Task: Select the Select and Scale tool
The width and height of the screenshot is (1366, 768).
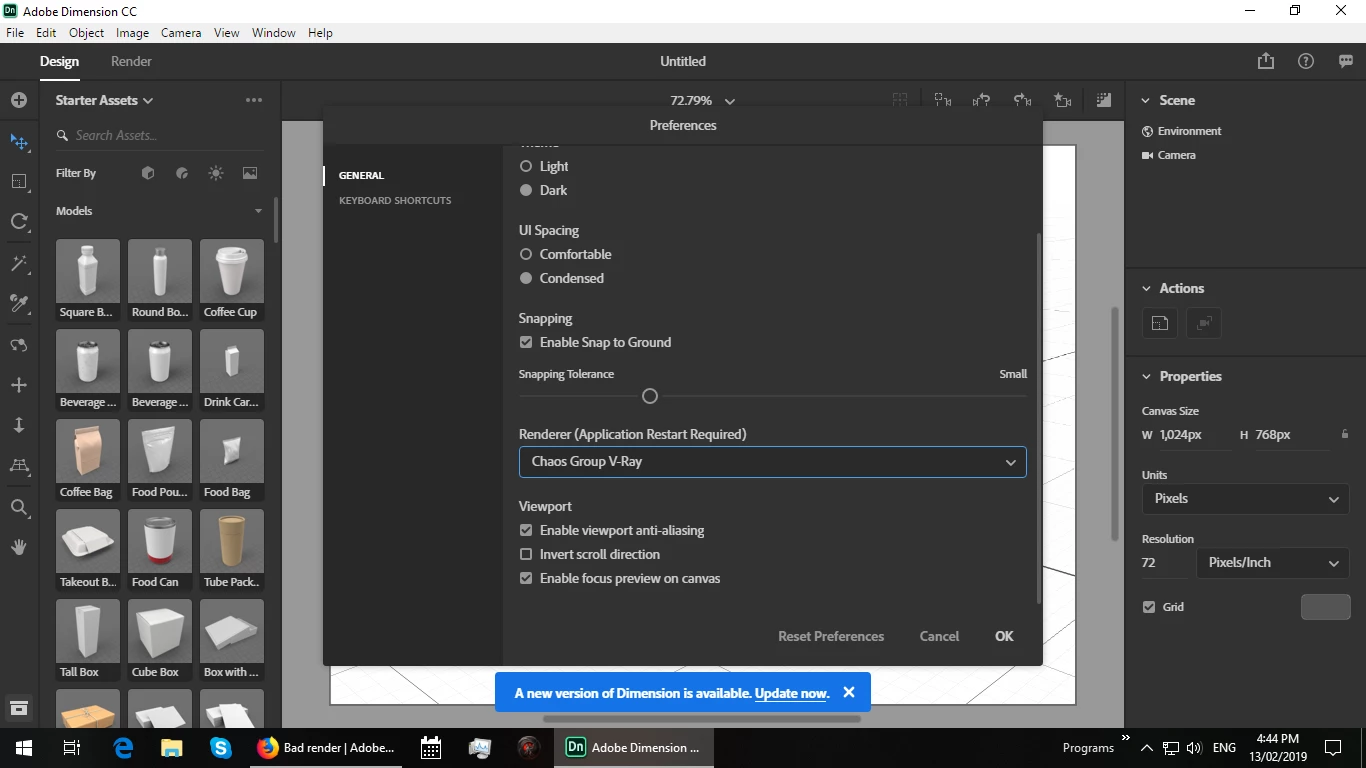Action: (x=18, y=182)
